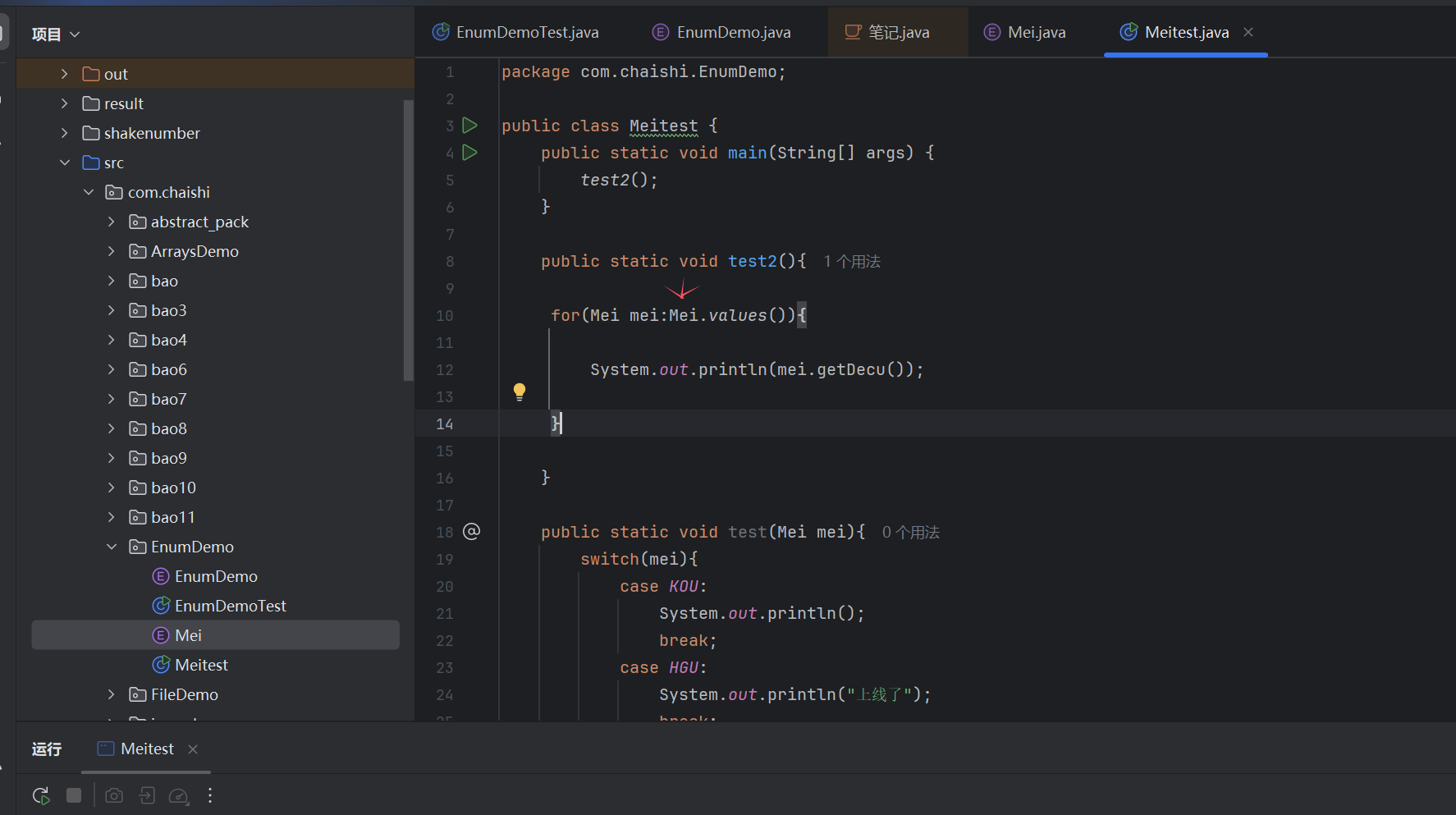Select the bao3 package row
The image size is (1456, 815).
coord(215,310)
